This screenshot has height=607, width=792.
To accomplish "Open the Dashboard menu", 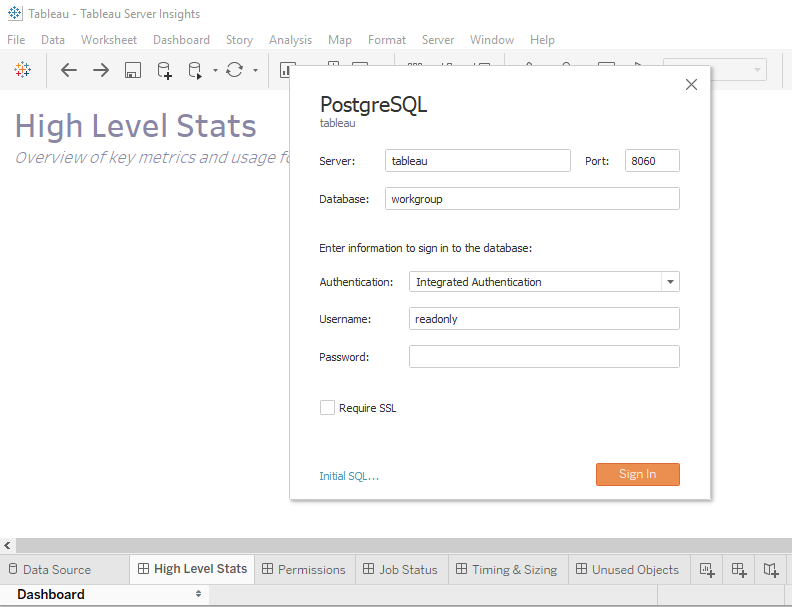I will (x=181, y=40).
